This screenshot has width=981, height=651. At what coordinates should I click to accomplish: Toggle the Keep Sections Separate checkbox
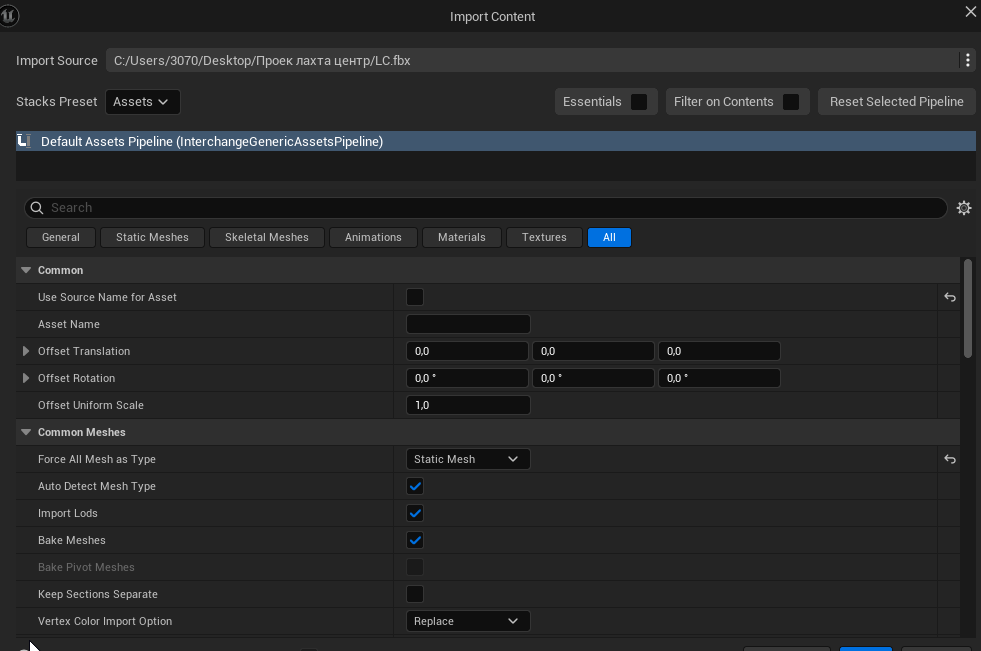415,594
